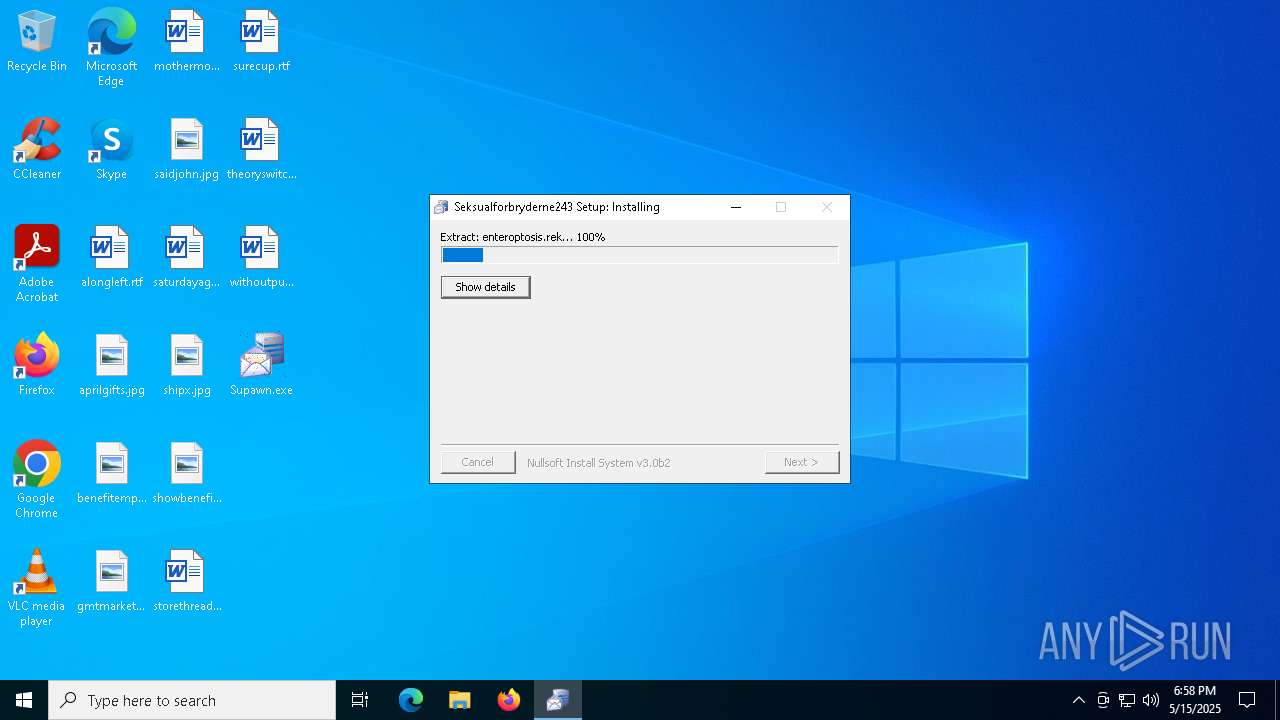Minimize the Seksualforbryderne243 Setup window
1280x720 pixels.
[736, 207]
